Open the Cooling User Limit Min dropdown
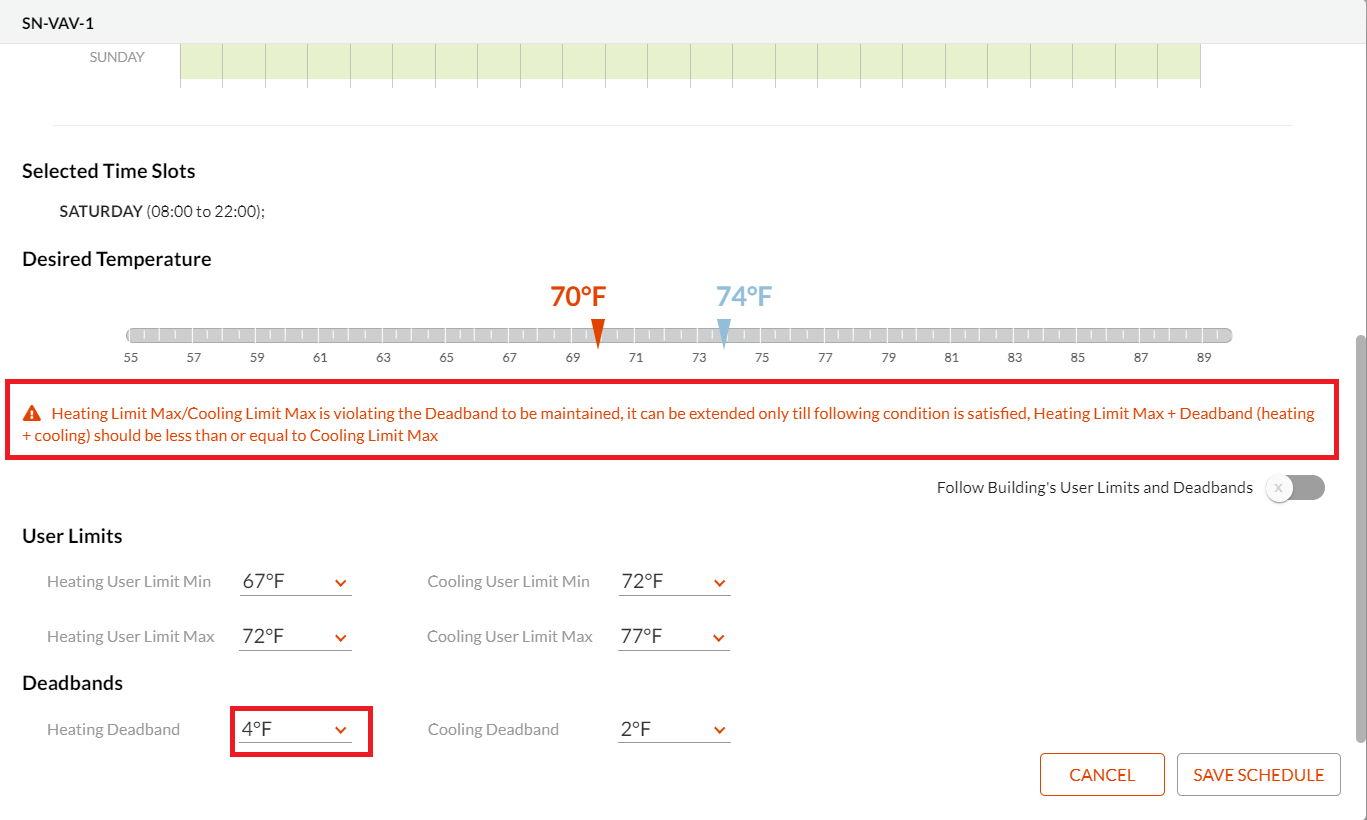Image resolution: width=1367 pixels, height=820 pixels. point(674,582)
